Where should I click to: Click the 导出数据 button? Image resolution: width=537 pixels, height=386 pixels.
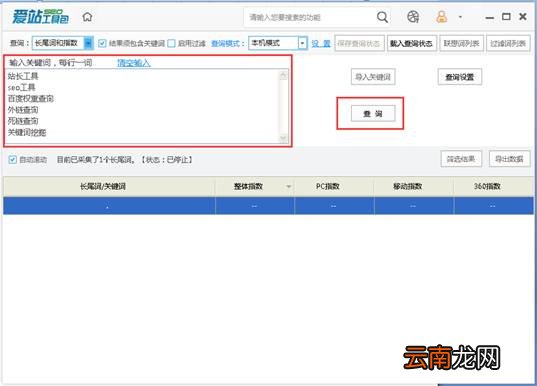coord(509,159)
